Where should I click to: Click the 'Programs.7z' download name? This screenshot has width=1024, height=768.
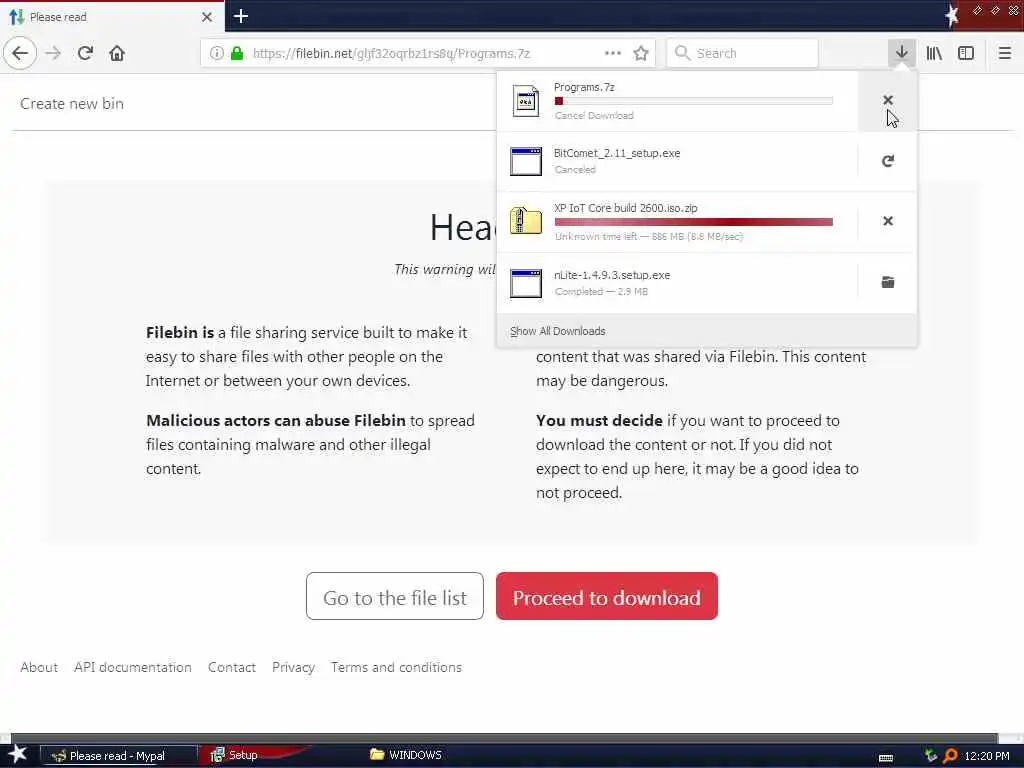click(584, 87)
